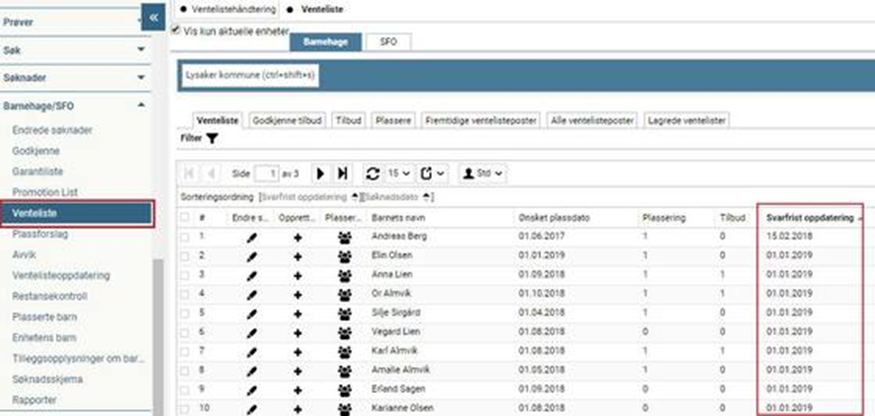This screenshot has width=875, height=416.
Task: Go to next page arrow
Action: point(321,172)
